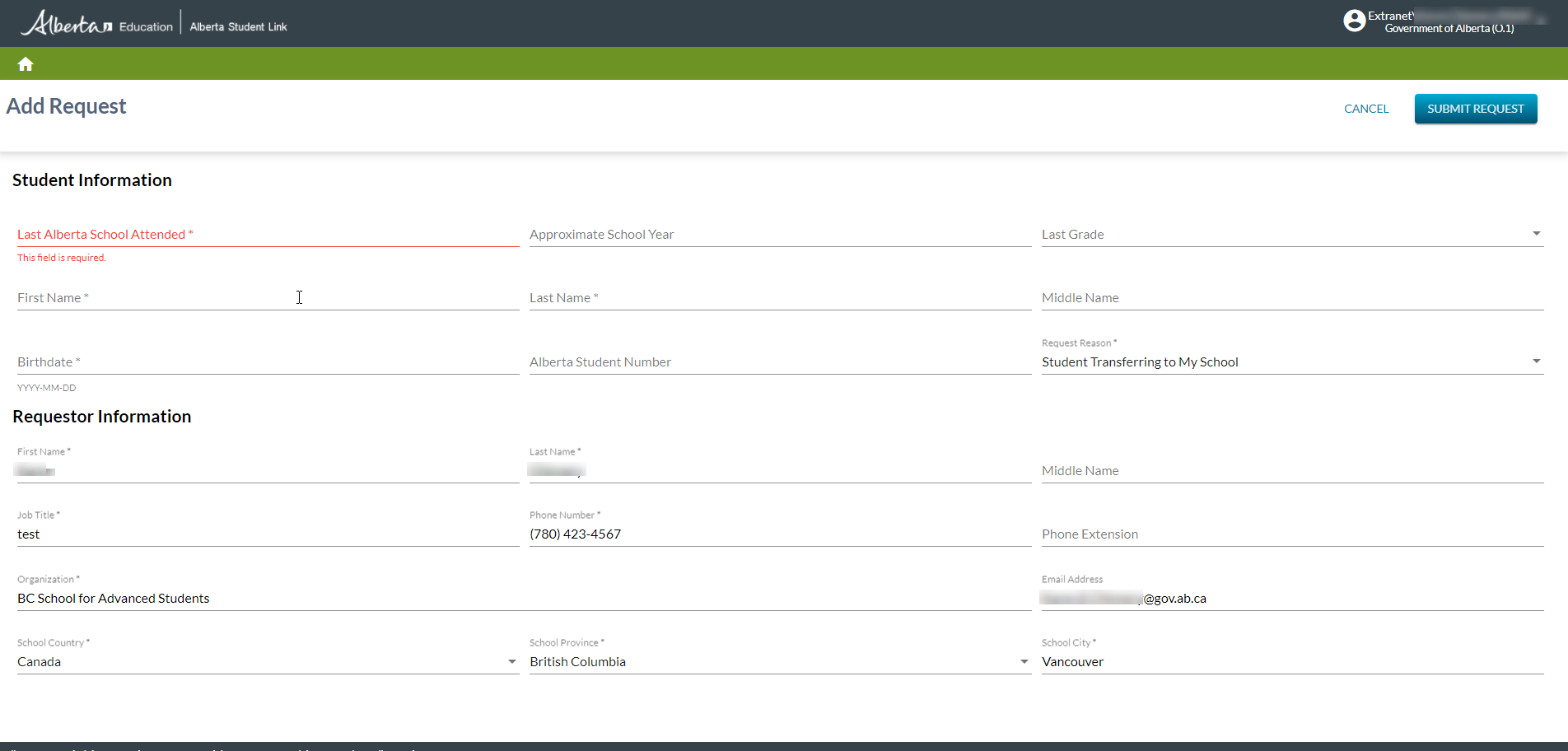Click the Alberta logo in header
Screen dimensions: 1568x751
pyautogui.click(x=67, y=24)
